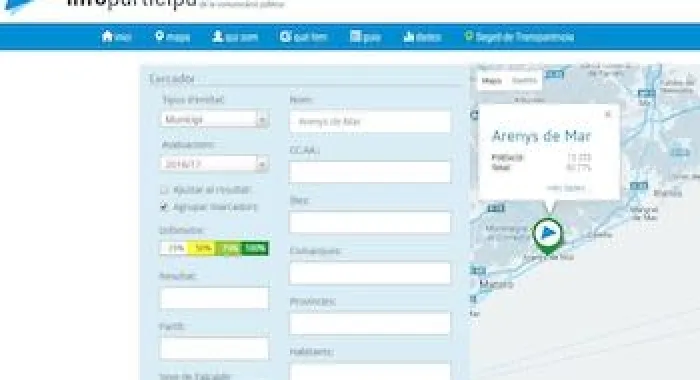This screenshot has height=380, width=700.
Task: Enable the 'Ajustar al resultat' checkbox
Action: point(164,190)
